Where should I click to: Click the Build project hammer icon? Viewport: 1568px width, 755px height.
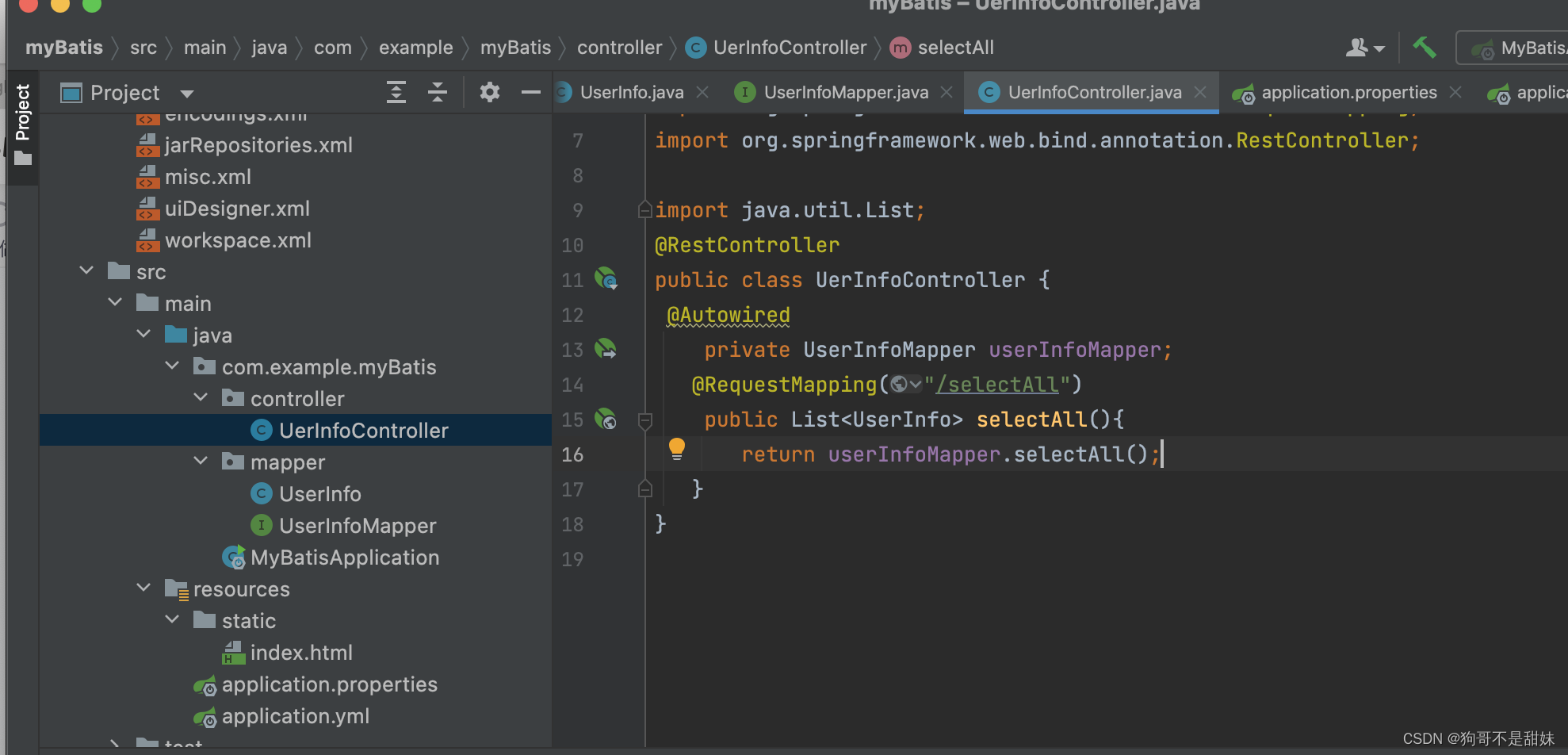coord(1425,48)
